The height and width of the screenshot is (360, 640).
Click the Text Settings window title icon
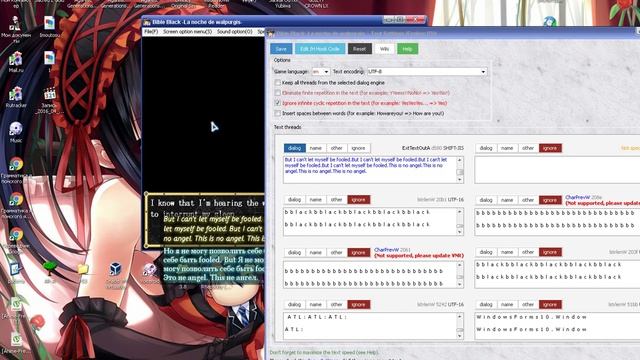tap(271, 33)
